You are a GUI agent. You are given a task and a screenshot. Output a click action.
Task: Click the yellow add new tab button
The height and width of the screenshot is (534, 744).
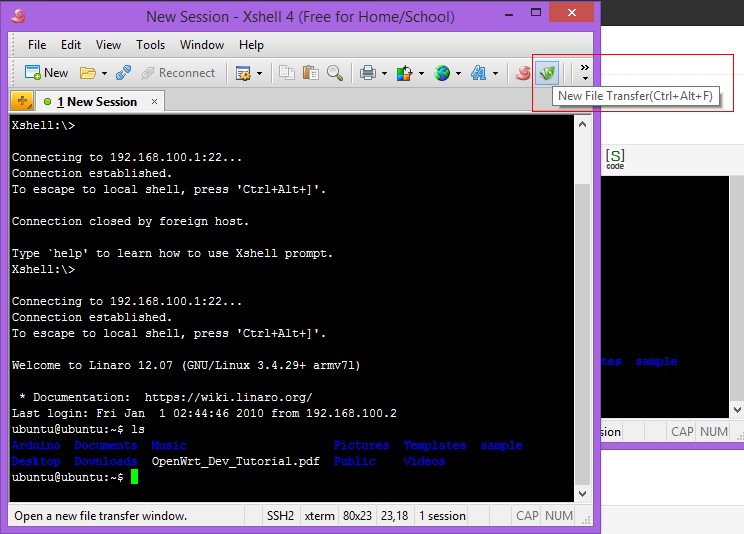[x=22, y=101]
